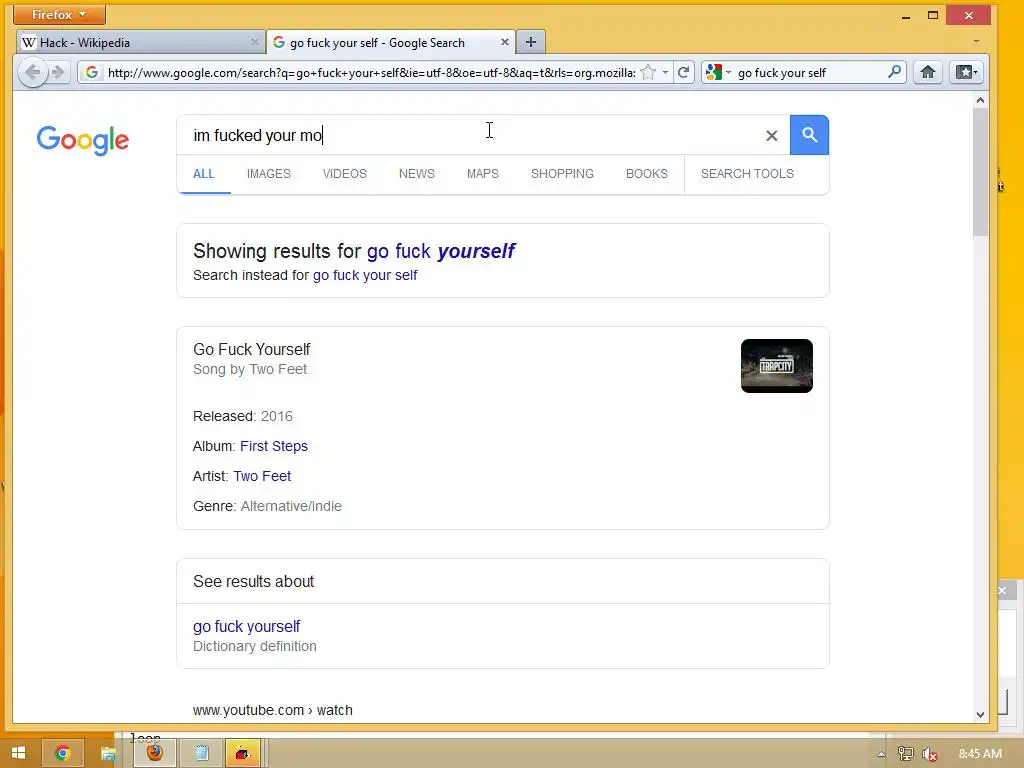Open the list all tabs dropdown
Viewport: 1024px width, 768px height.
[976, 42]
